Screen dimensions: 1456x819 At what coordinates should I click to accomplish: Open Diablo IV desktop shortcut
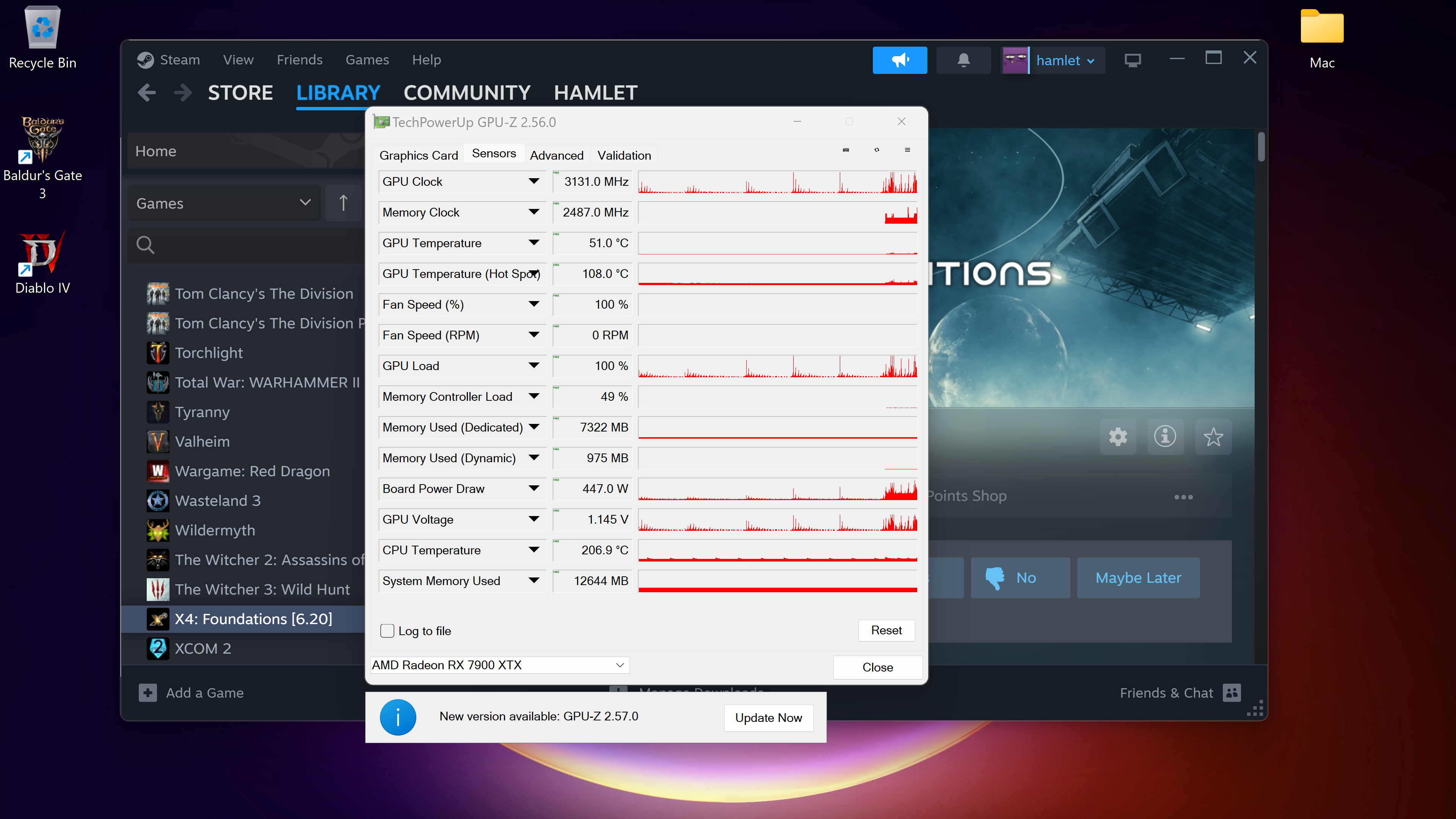point(42,262)
